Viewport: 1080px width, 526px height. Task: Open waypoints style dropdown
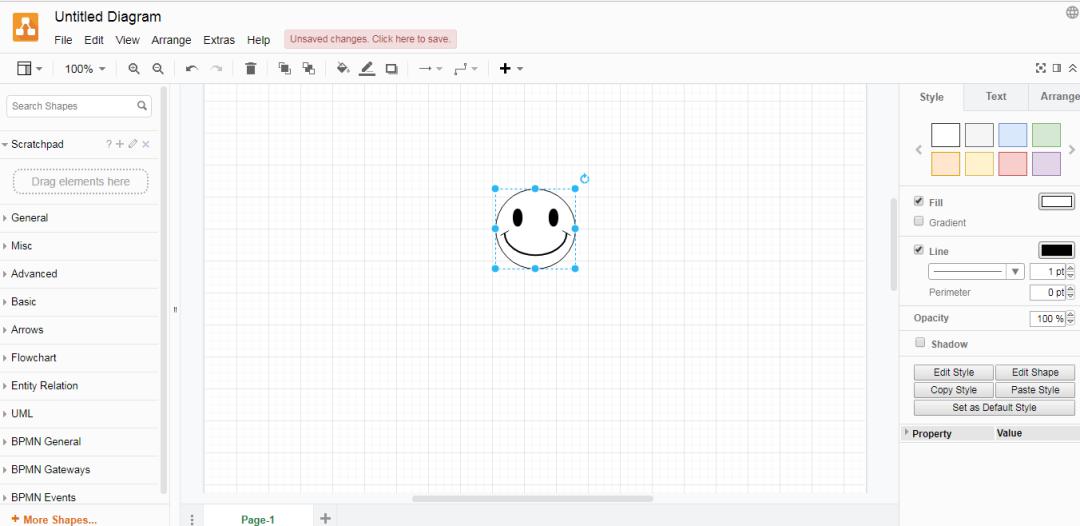pyautogui.click(x=466, y=69)
